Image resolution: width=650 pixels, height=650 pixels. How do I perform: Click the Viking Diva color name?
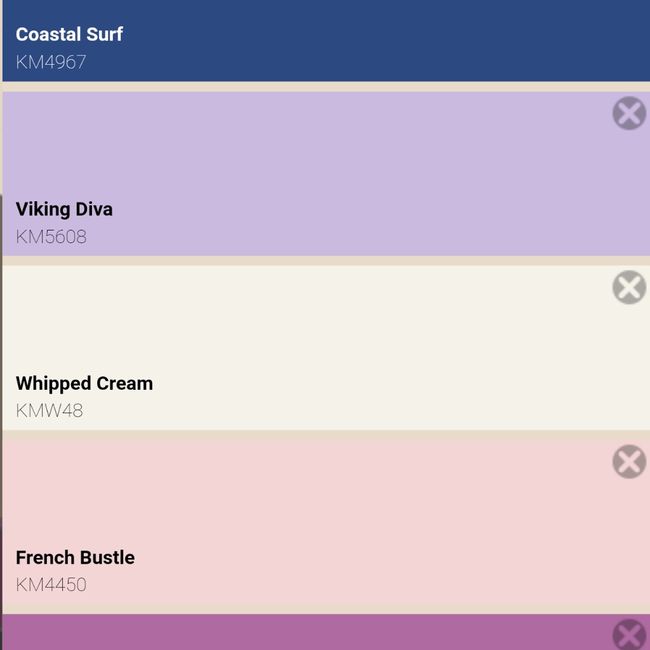(64, 209)
